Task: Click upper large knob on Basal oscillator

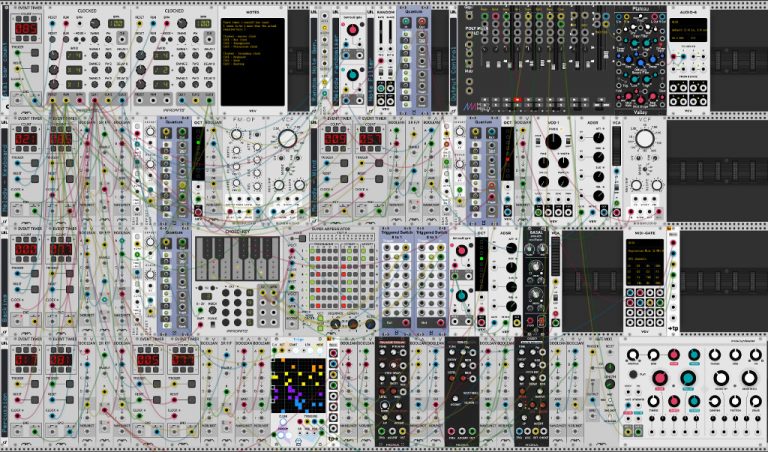Action: (x=536, y=266)
